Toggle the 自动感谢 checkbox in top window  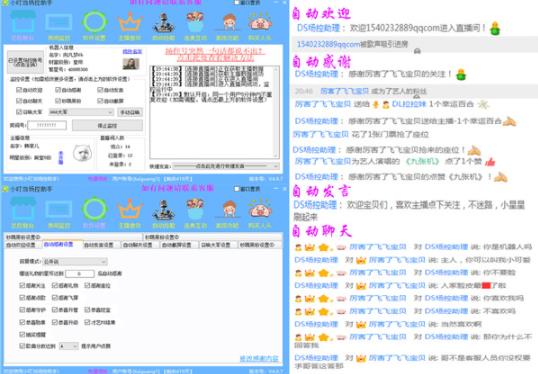(58, 90)
